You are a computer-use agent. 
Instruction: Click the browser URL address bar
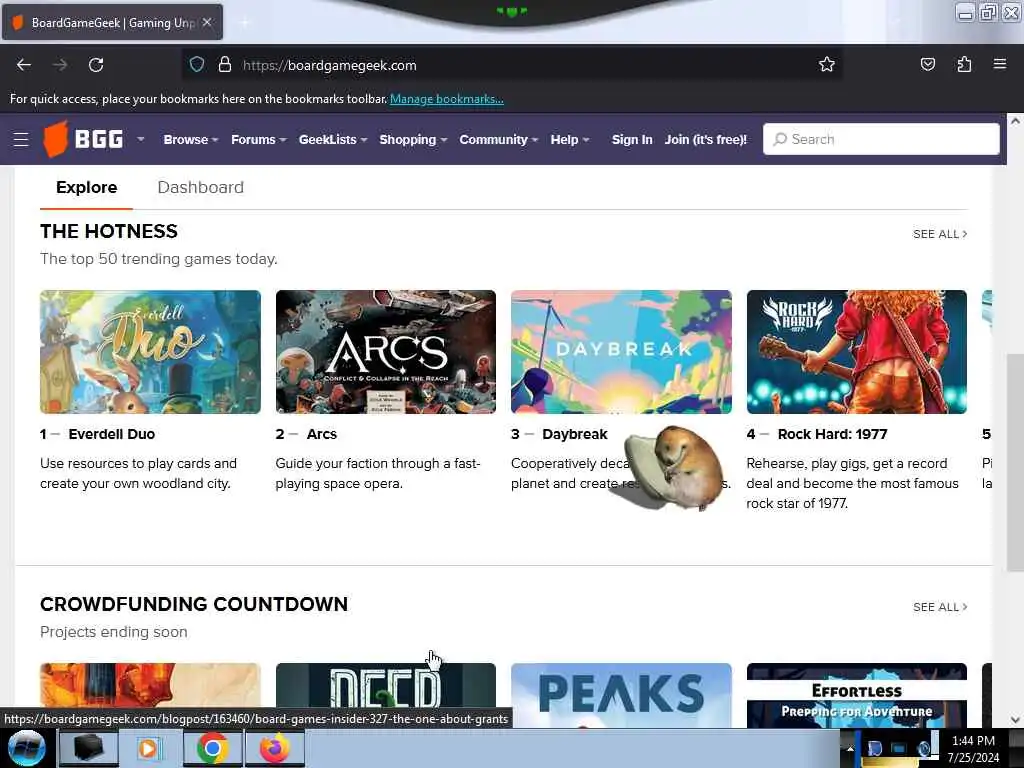(513, 65)
